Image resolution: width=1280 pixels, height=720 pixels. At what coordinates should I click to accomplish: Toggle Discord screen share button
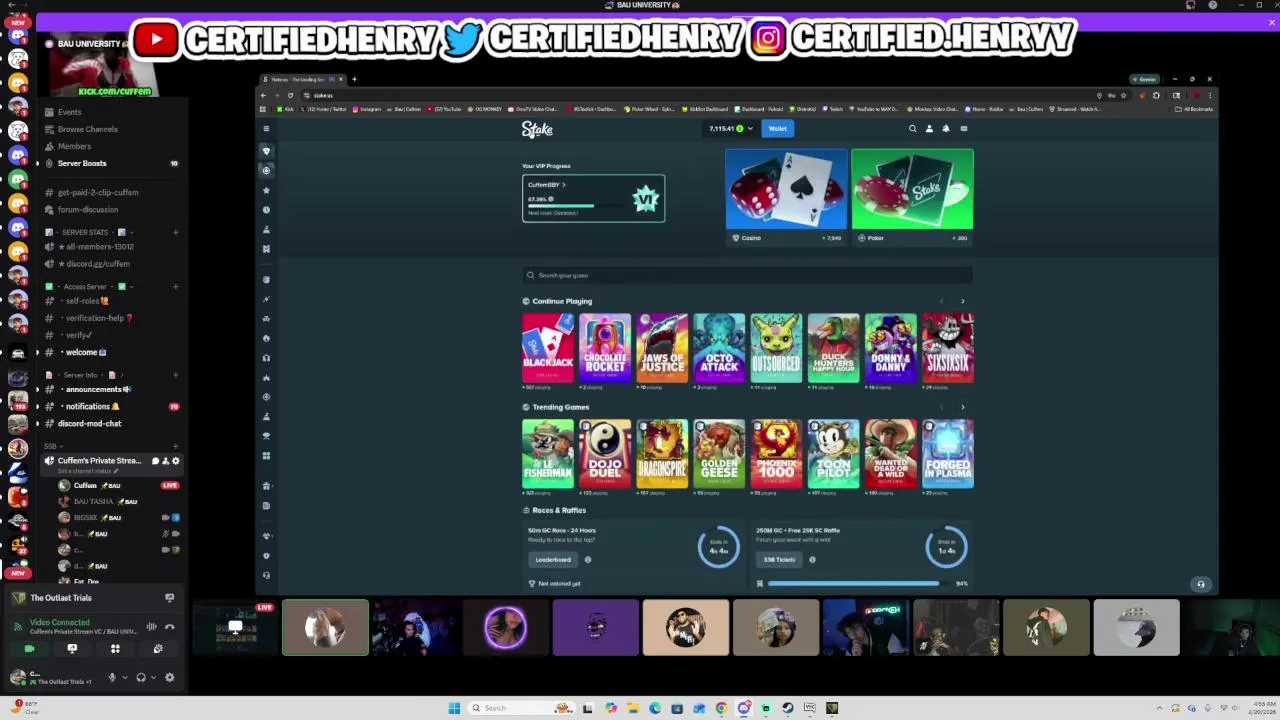(72, 649)
